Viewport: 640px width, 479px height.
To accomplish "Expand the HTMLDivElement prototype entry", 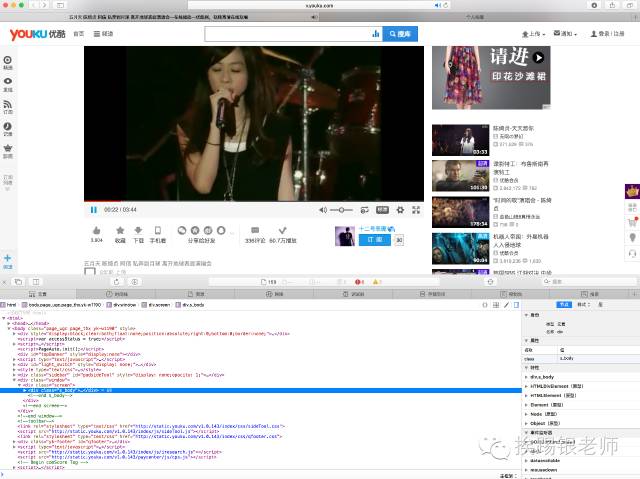I will coord(526,386).
